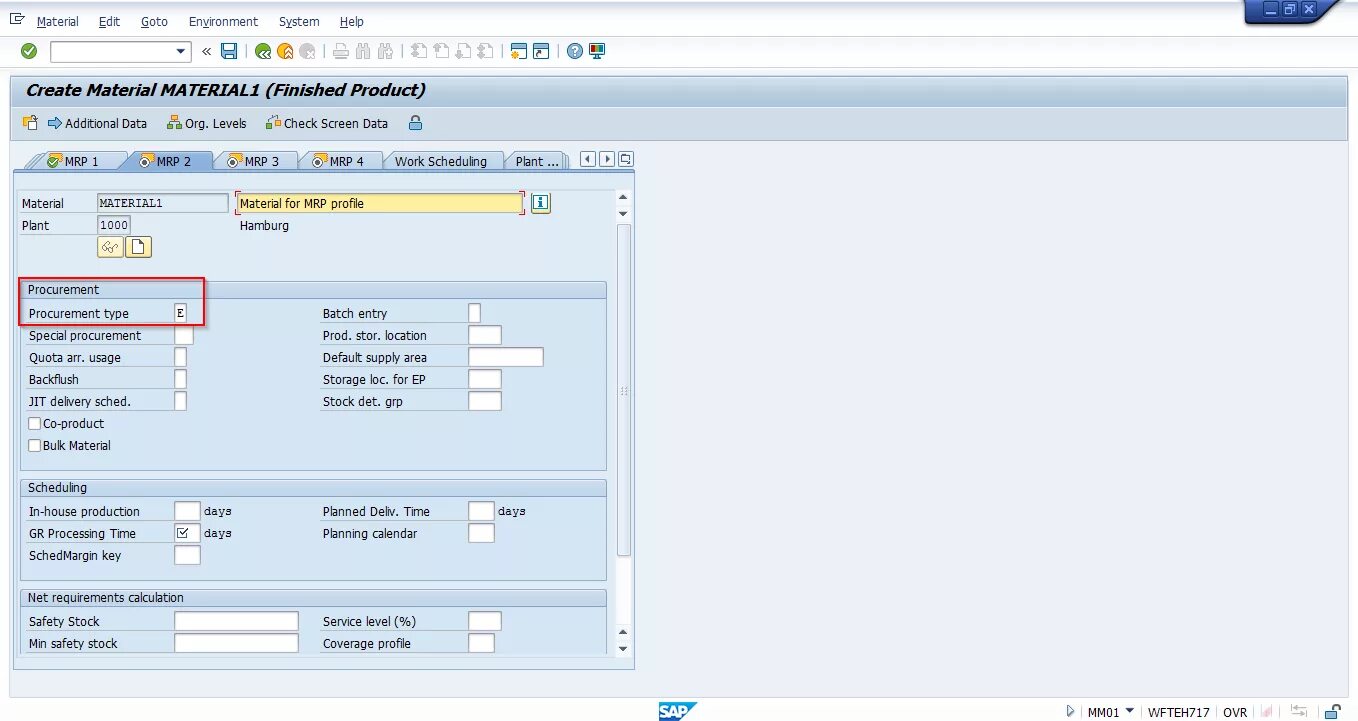Open the command field dropdown arrow
Image resolution: width=1358 pixels, height=721 pixels.
(x=181, y=51)
